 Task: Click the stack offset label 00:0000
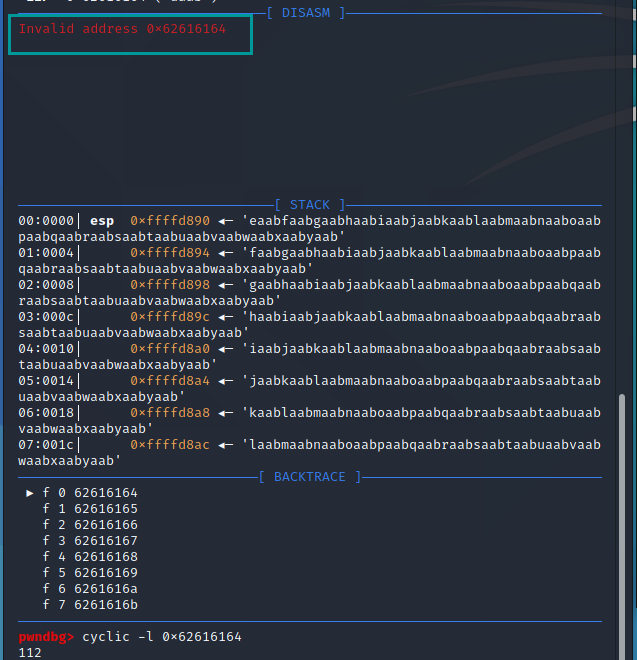46,221
